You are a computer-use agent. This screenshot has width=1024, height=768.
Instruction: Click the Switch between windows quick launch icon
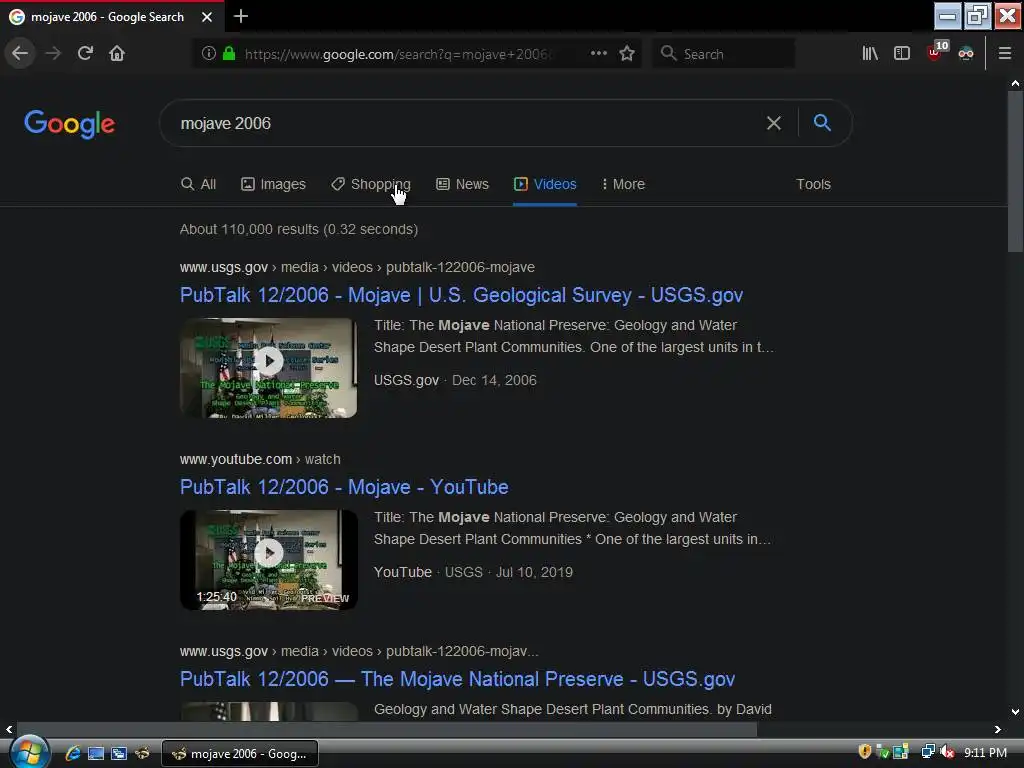(x=119, y=754)
